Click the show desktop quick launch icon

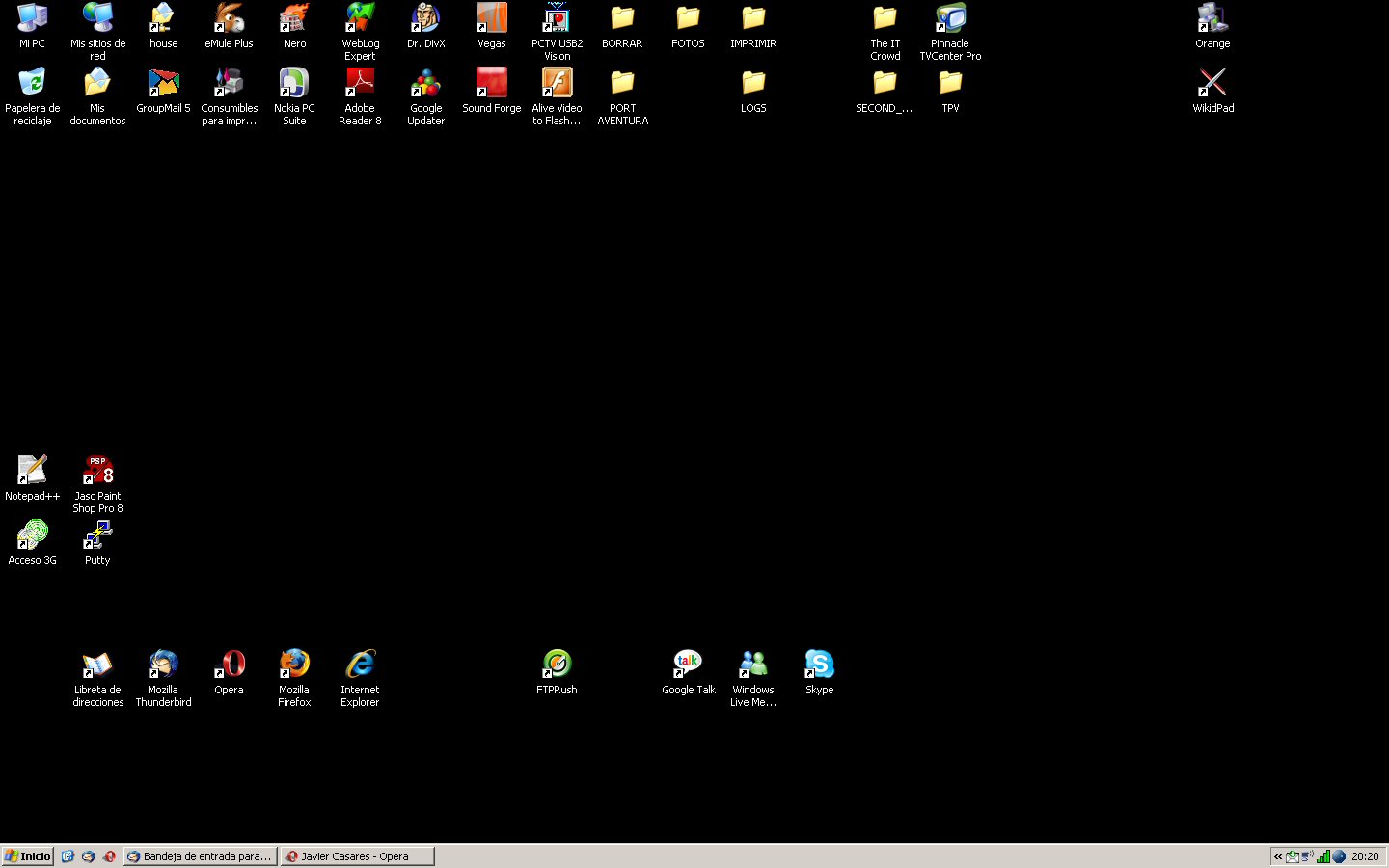click(x=68, y=856)
